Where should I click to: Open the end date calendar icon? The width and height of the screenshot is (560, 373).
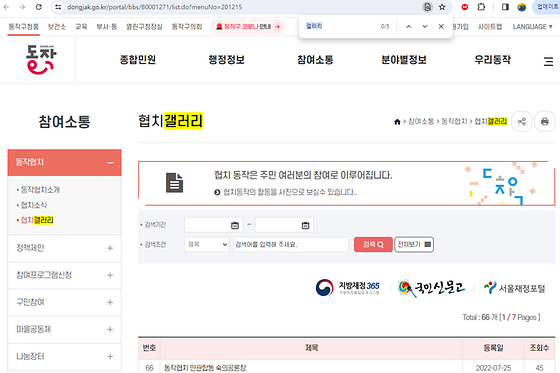coord(305,225)
